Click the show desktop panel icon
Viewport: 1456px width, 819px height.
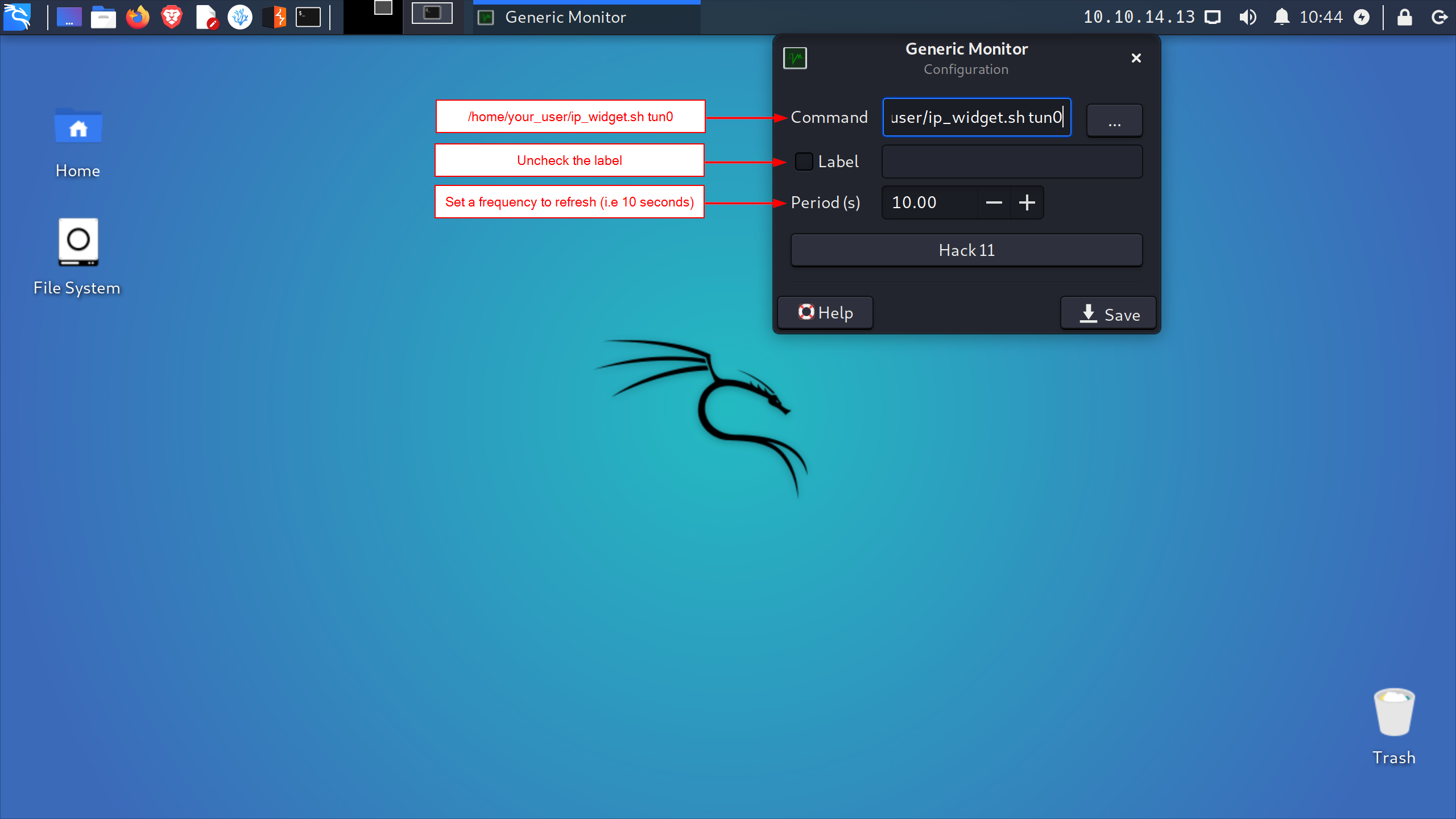[69, 17]
